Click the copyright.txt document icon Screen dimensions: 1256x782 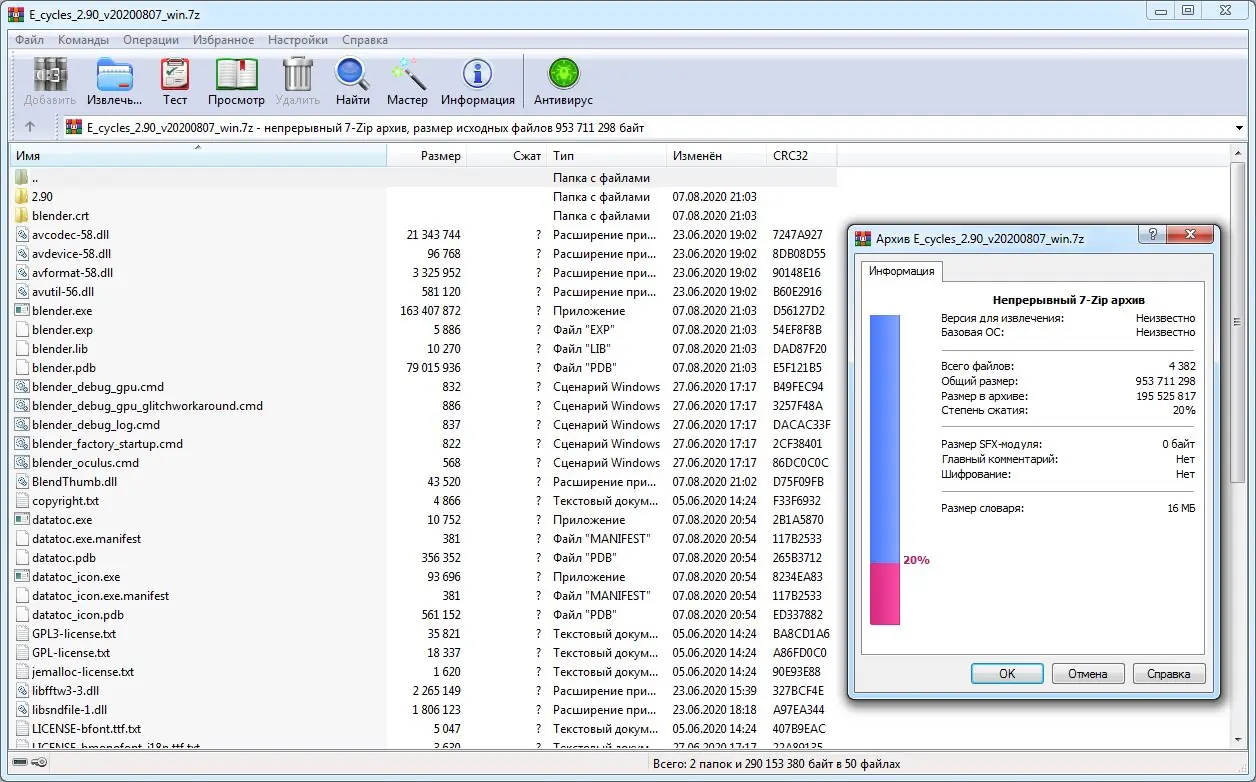(x=23, y=501)
